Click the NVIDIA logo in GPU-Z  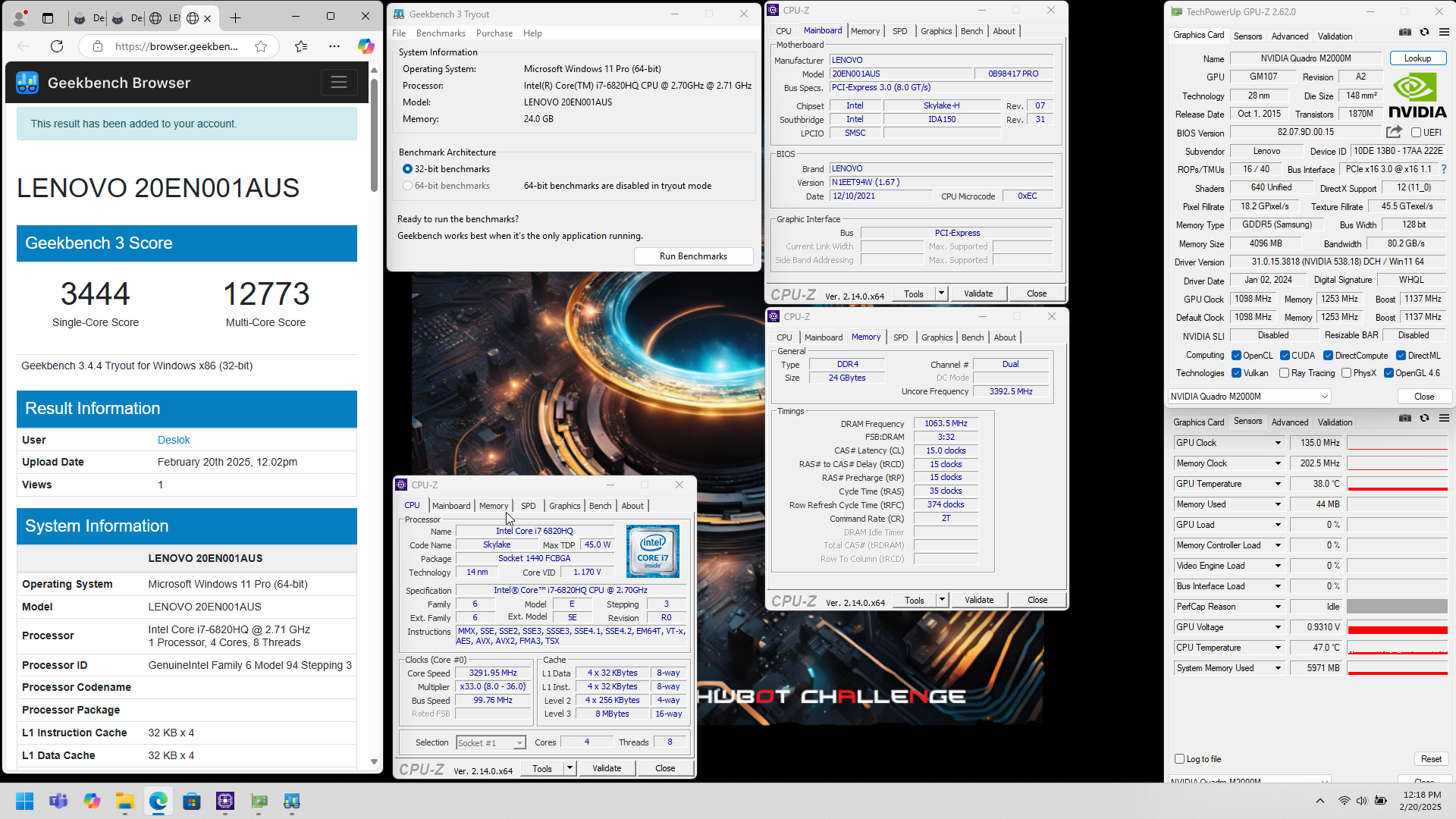(x=1417, y=96)
